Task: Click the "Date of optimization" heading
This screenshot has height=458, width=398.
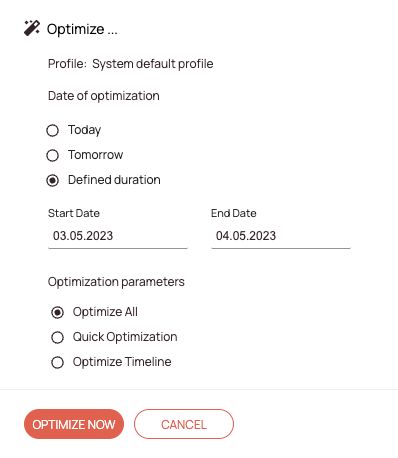Action: tap(104, 96)
